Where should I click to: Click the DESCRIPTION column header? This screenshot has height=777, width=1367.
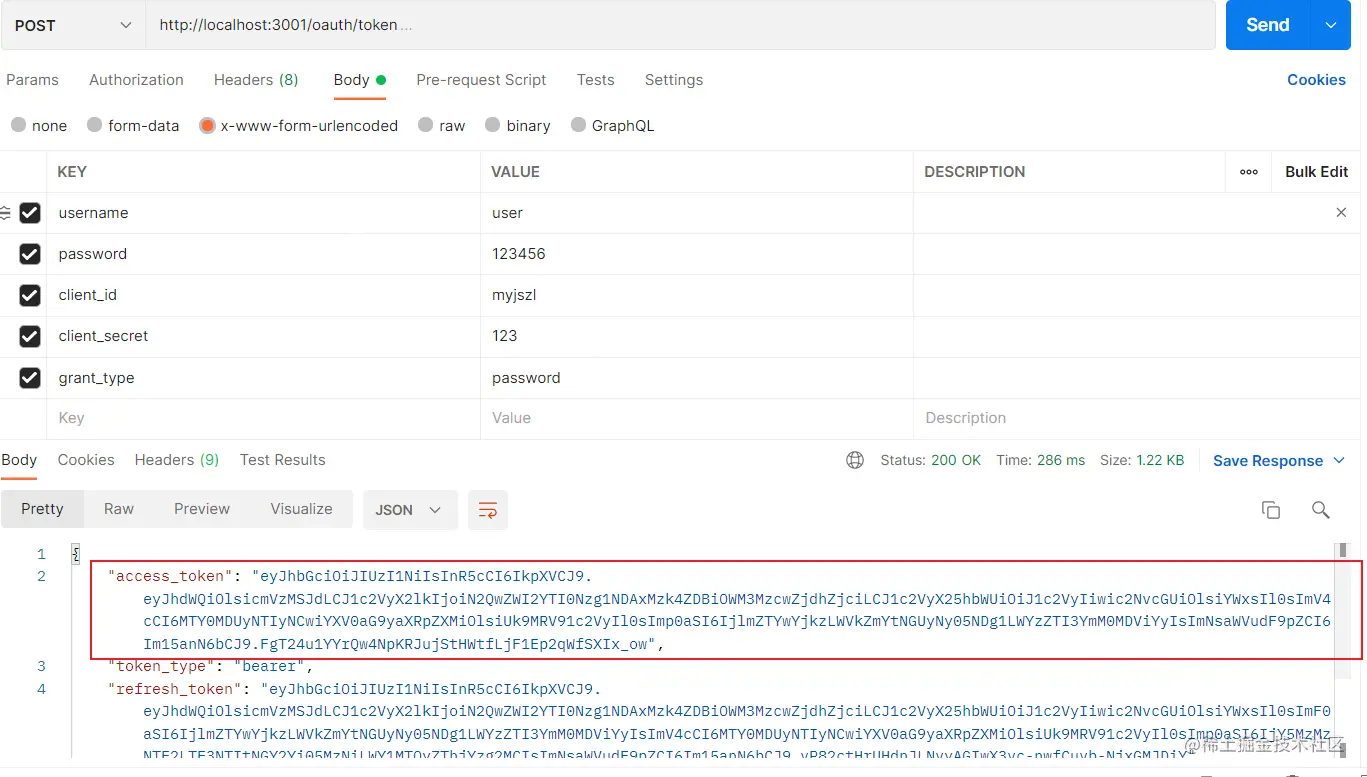tap(974, 172)
